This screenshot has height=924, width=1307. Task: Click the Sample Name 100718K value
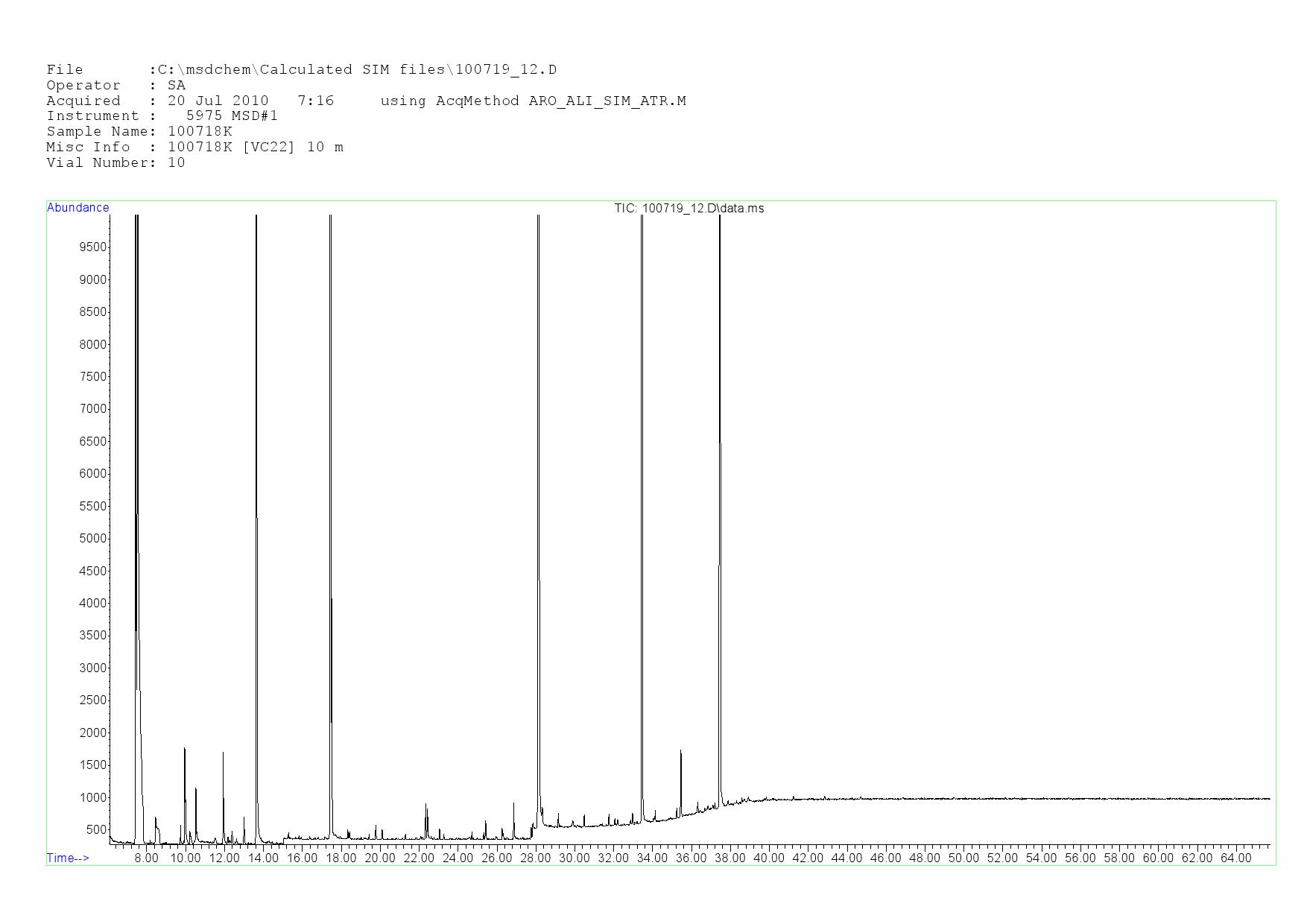point(200,131)
